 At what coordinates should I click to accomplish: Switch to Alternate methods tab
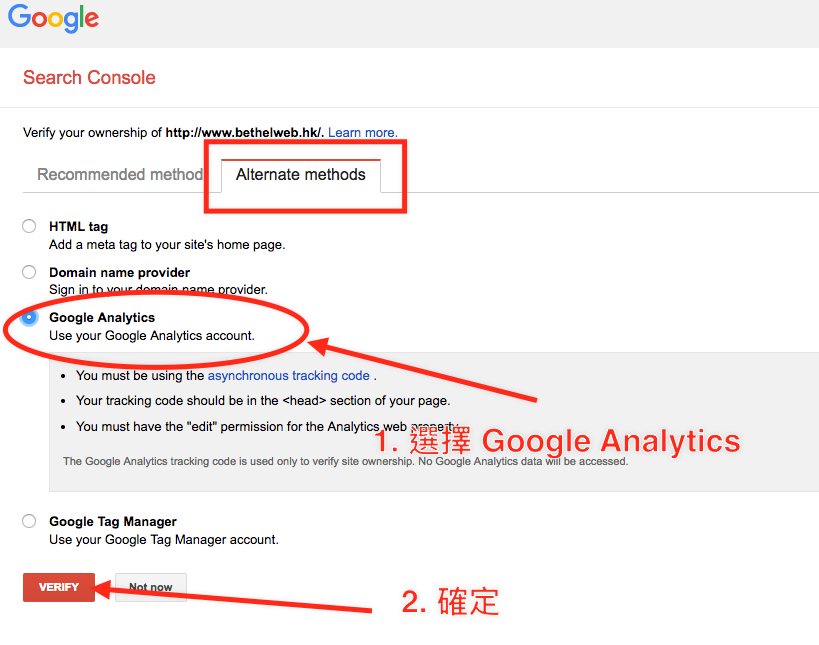(301, 174)
